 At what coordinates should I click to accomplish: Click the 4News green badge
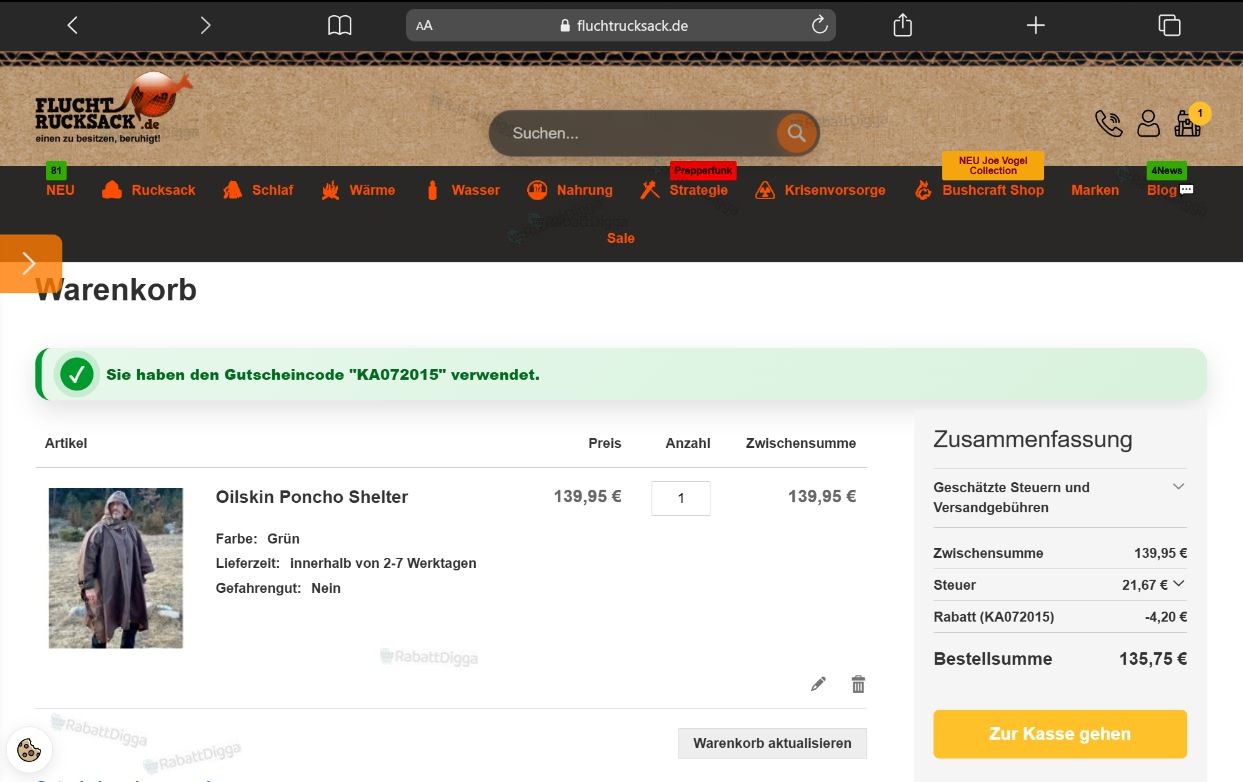pos(1167,171)
